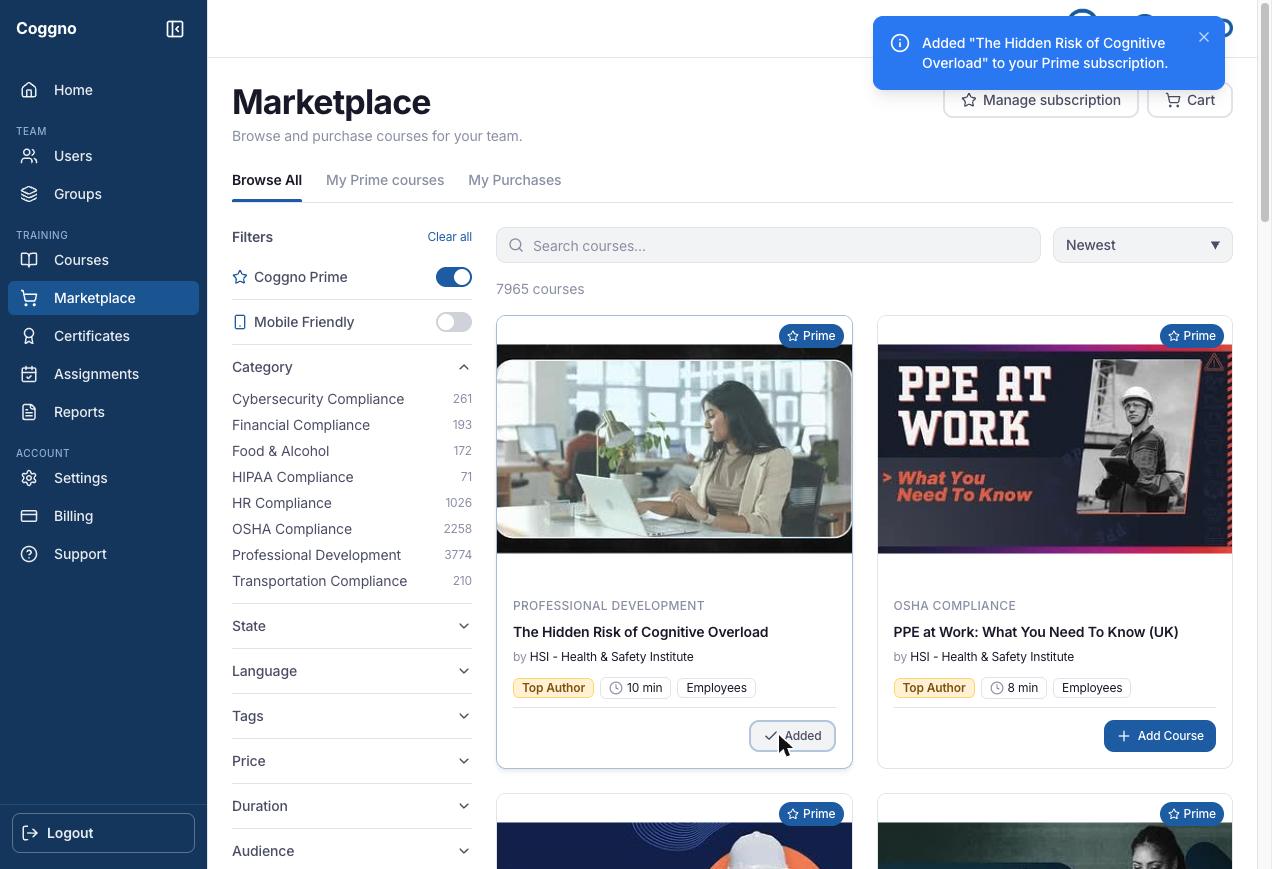Click the Added button on Cognitive Overload
The image size is (1272, 869).
(x=793, y=736)
